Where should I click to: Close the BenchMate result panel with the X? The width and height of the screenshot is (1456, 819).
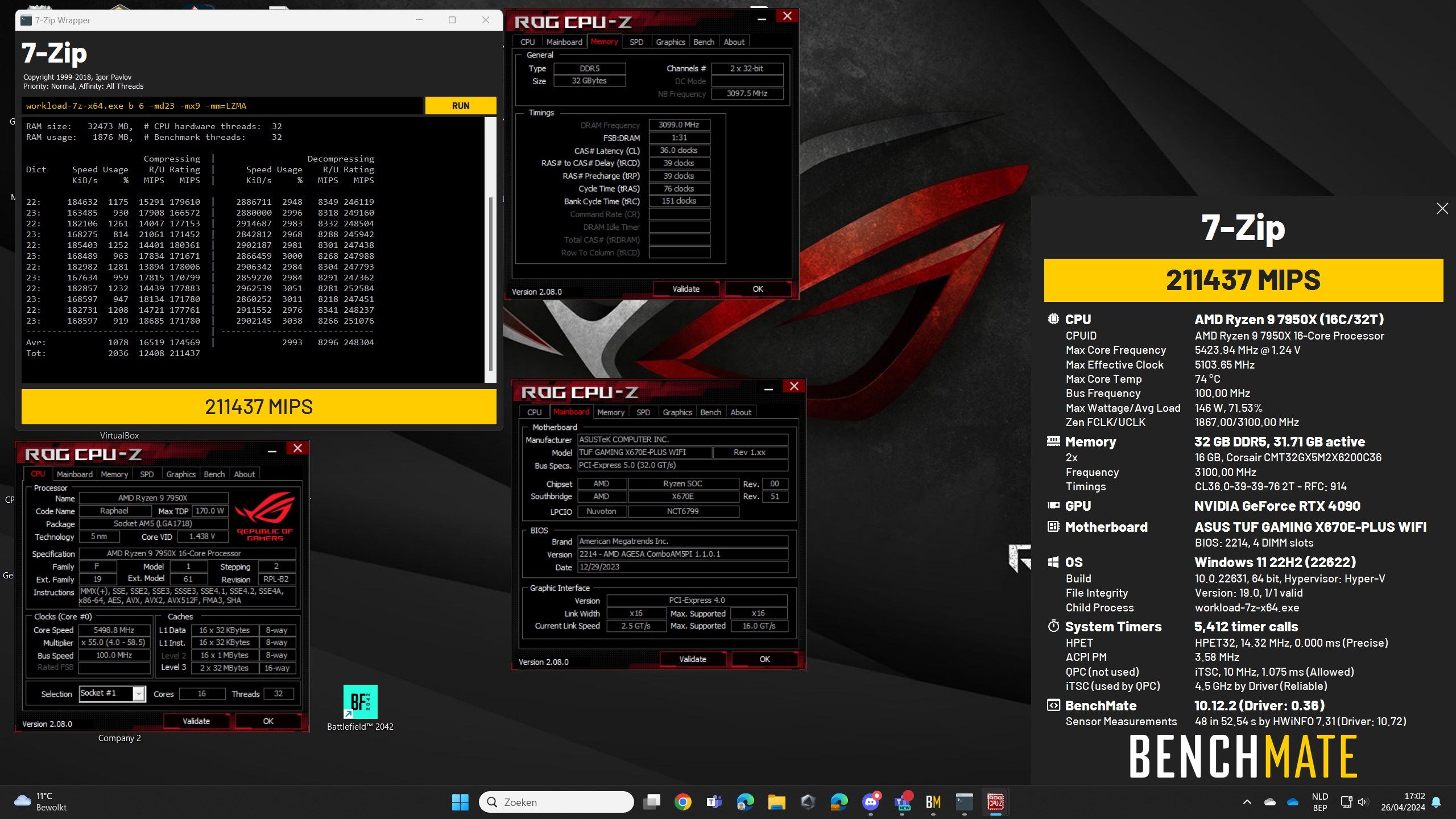coord(1442,209)
